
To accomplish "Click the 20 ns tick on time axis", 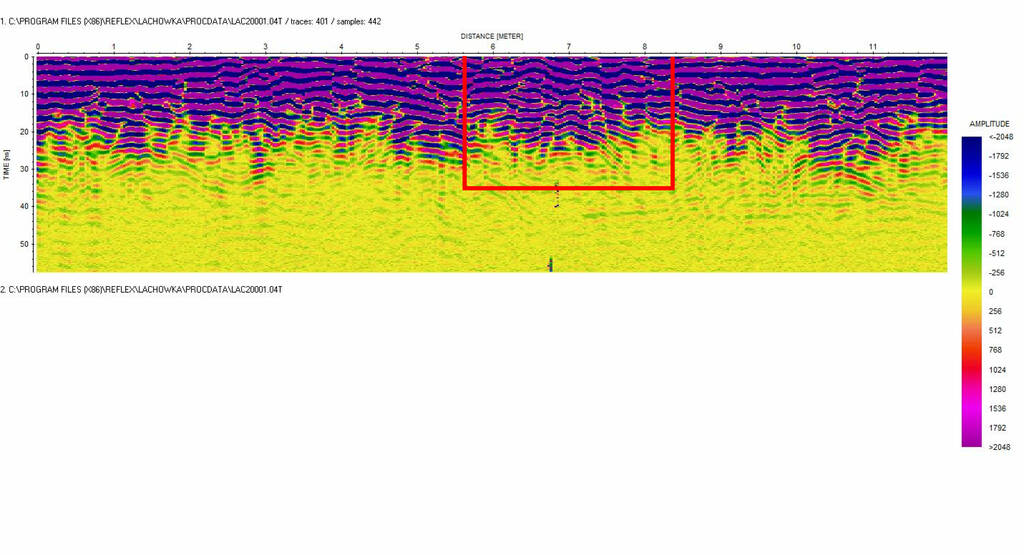I will (25, 132).
